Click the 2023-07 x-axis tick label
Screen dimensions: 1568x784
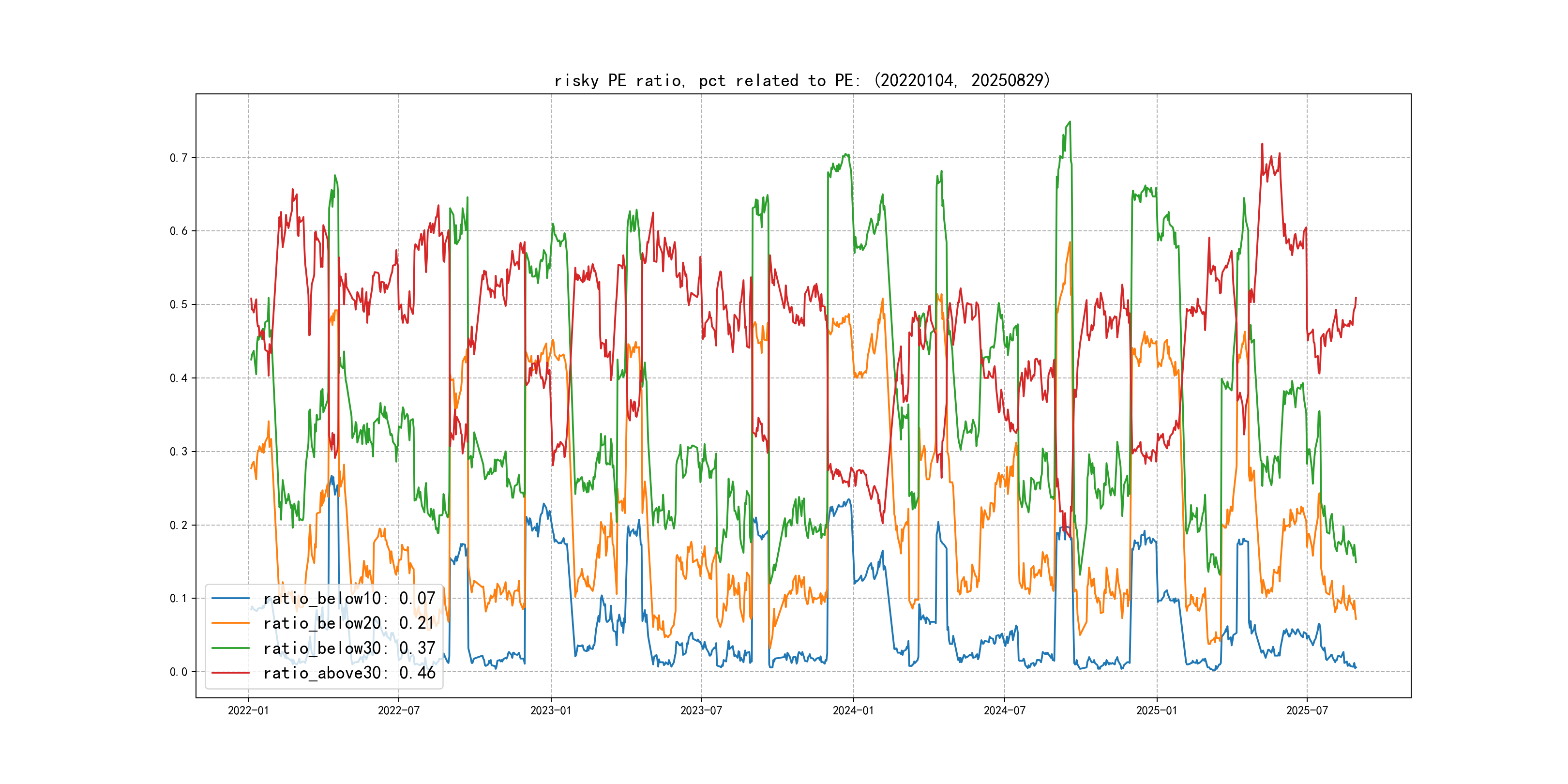click(701, 711)
